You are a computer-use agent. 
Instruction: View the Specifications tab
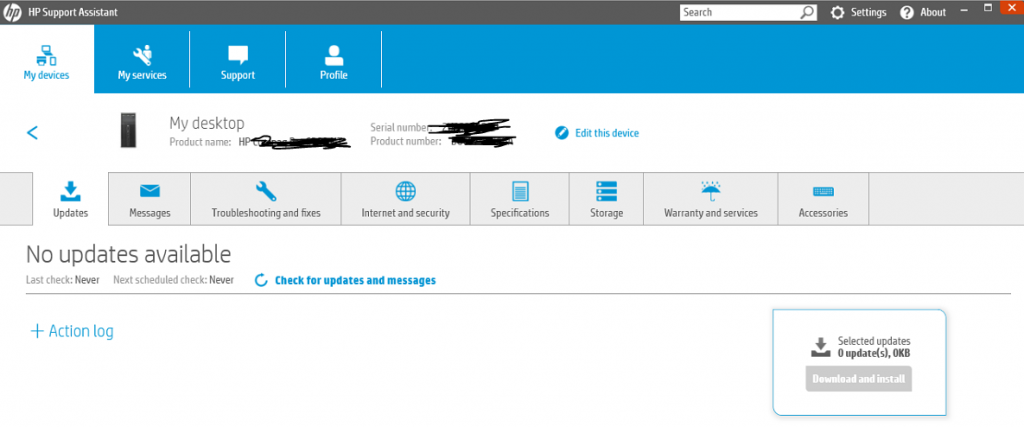tap(519, 199)
